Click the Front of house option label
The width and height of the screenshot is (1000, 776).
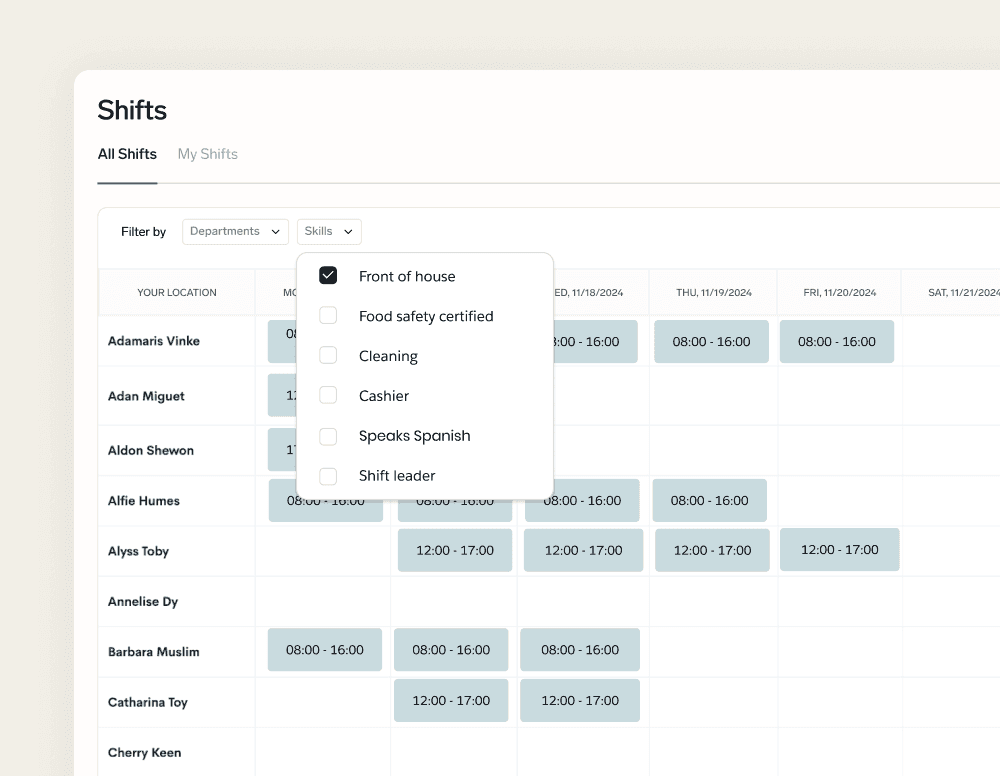[407, 276]
